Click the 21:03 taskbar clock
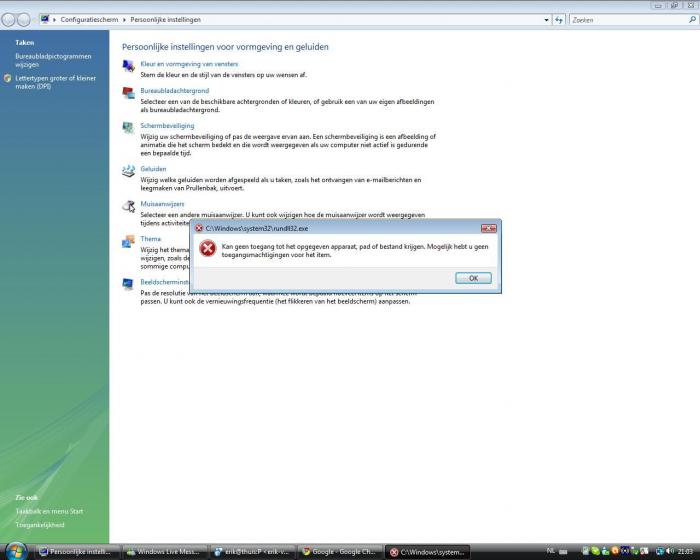Image resolution: width=700 pixels, height=560 pixels. pos(685,552)
